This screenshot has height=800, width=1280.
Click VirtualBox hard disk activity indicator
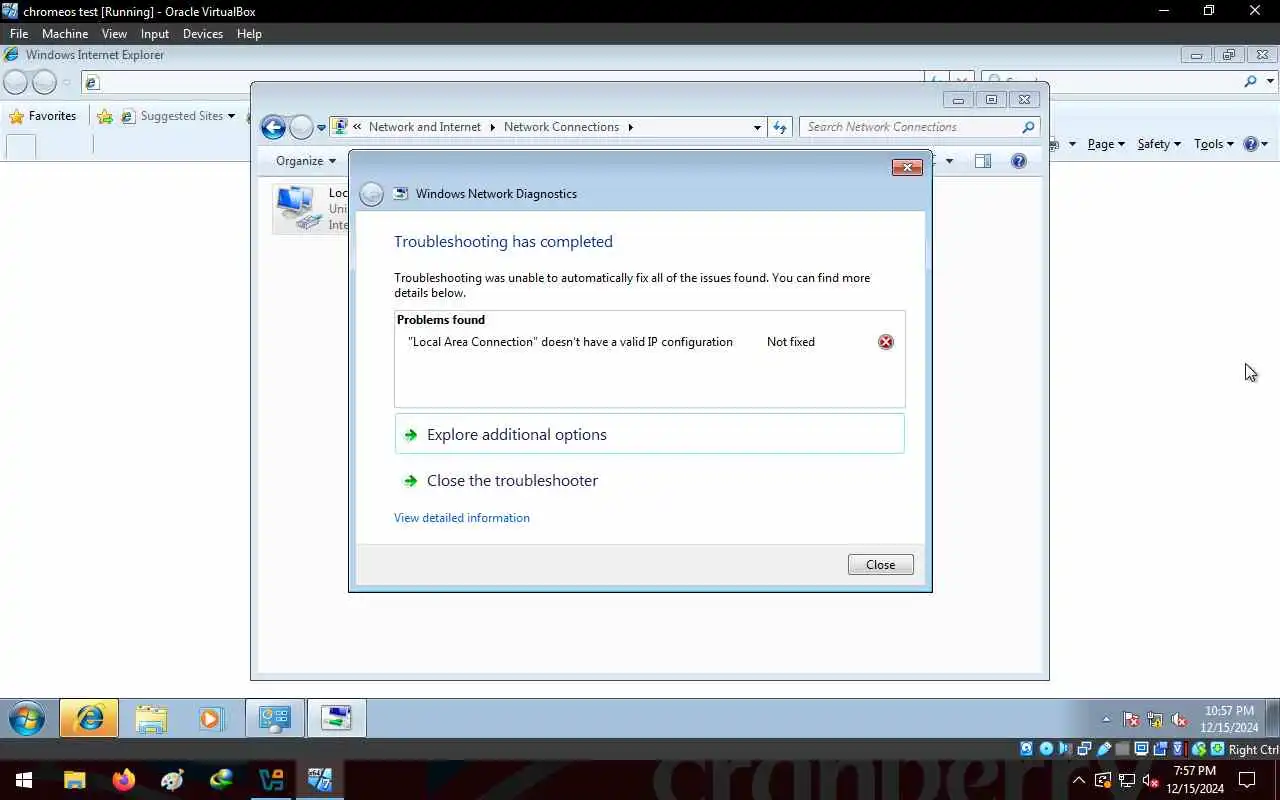tap(1027, 749)
